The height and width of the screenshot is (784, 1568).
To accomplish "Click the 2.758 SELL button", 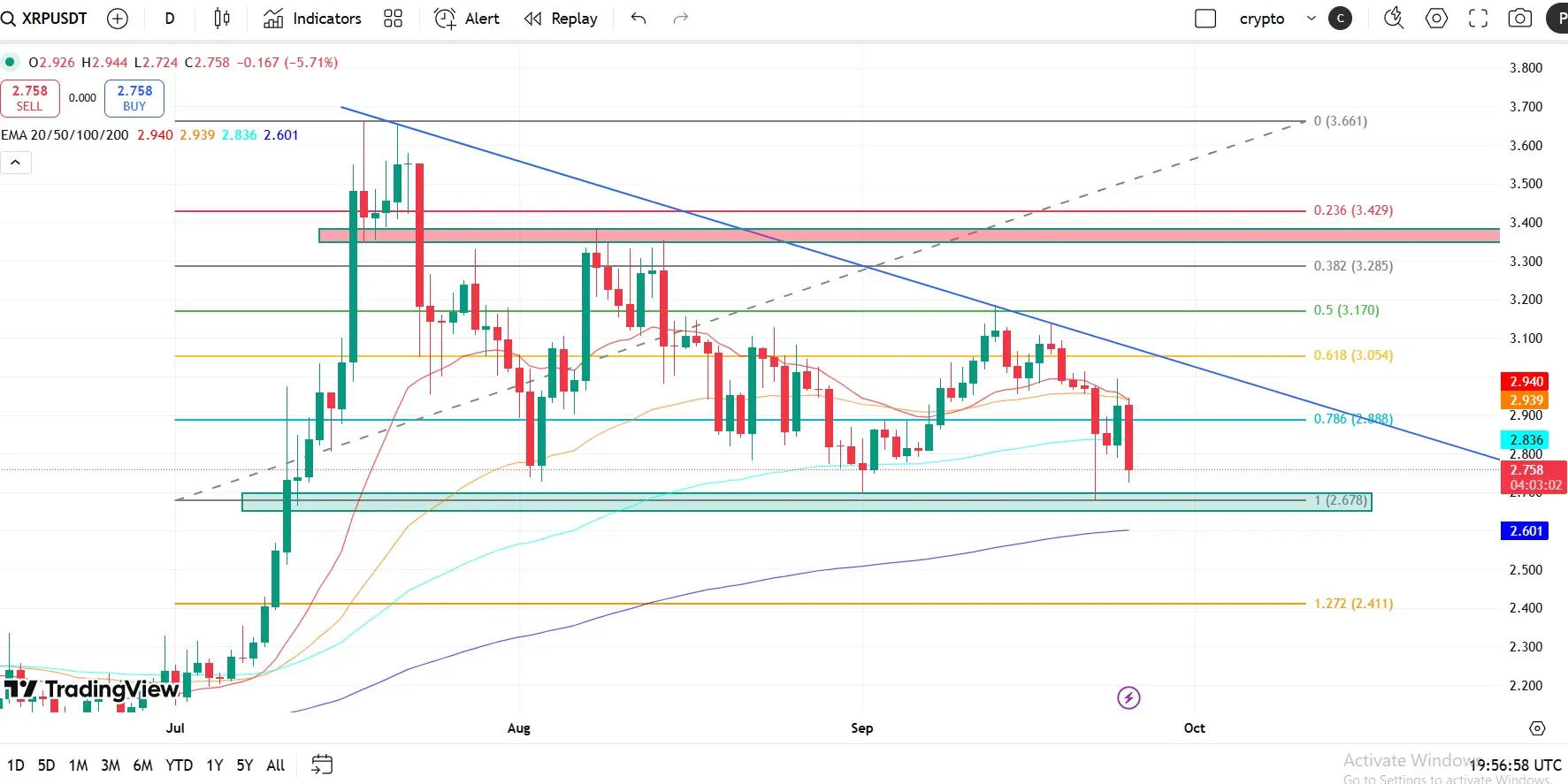I will coord(30,98).
